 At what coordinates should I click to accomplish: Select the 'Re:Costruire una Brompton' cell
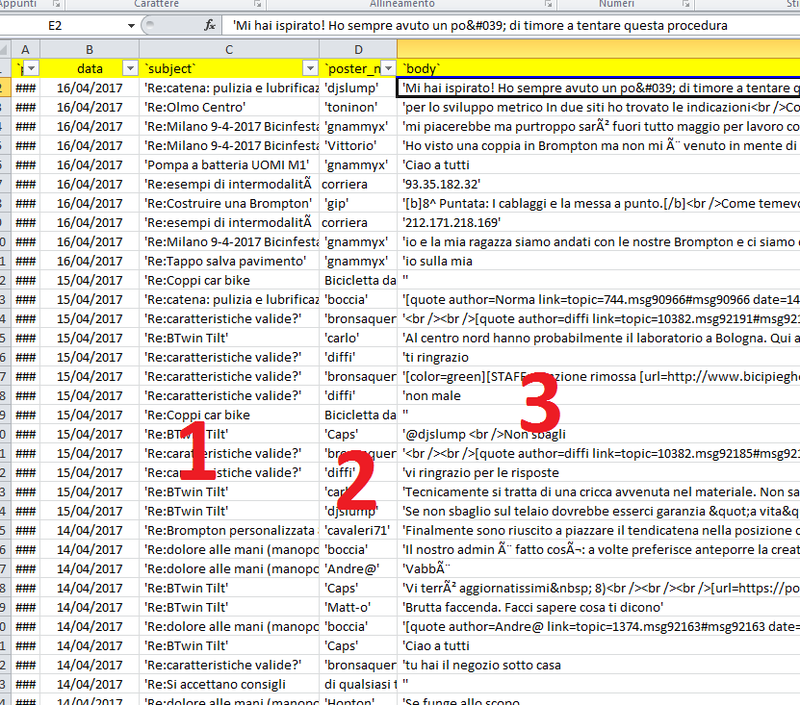[229, 203]
